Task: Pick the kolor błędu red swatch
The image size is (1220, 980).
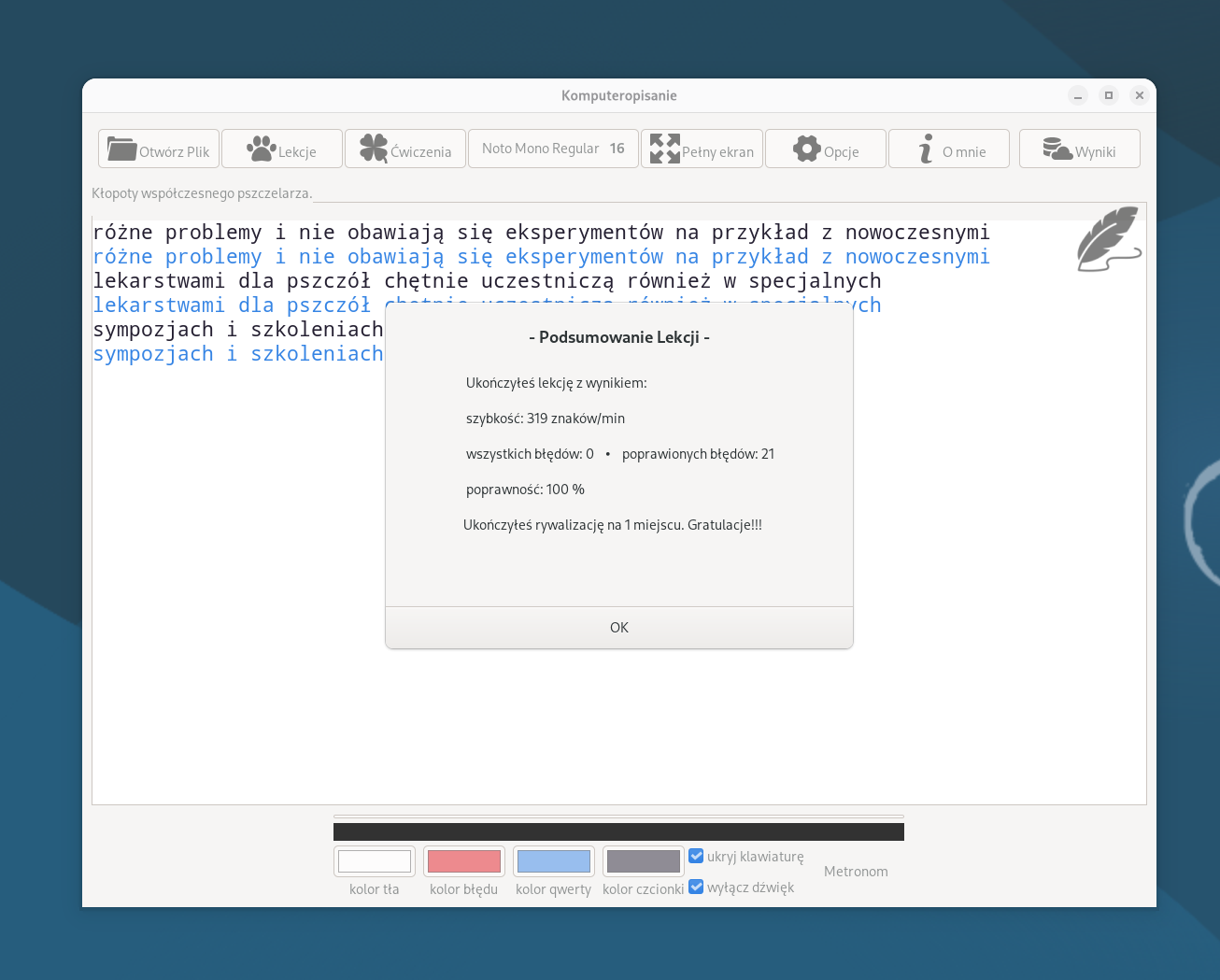Action: [x=464, y=861]
